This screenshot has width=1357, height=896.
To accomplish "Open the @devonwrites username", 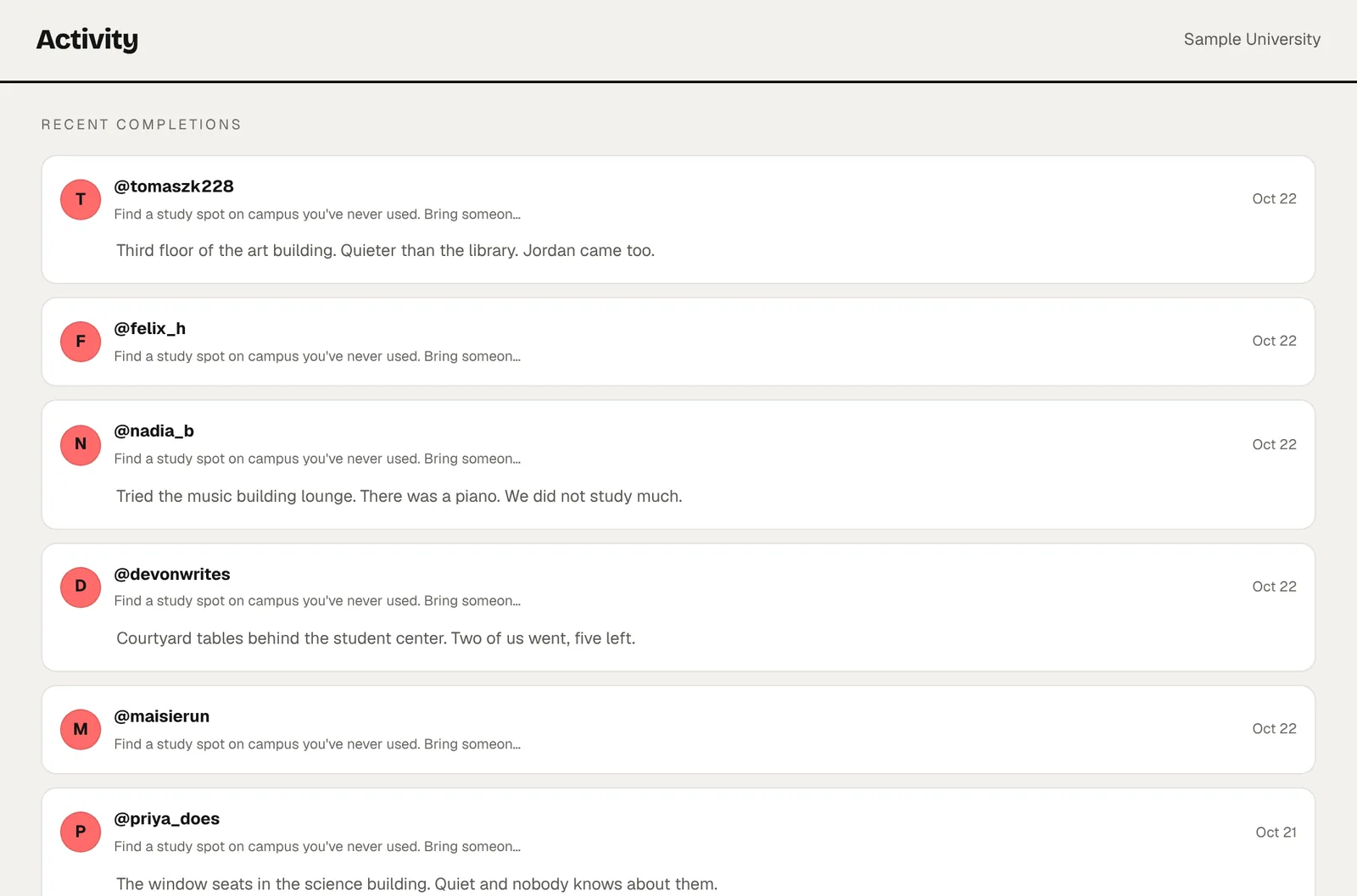I will (x=172, y=574).
